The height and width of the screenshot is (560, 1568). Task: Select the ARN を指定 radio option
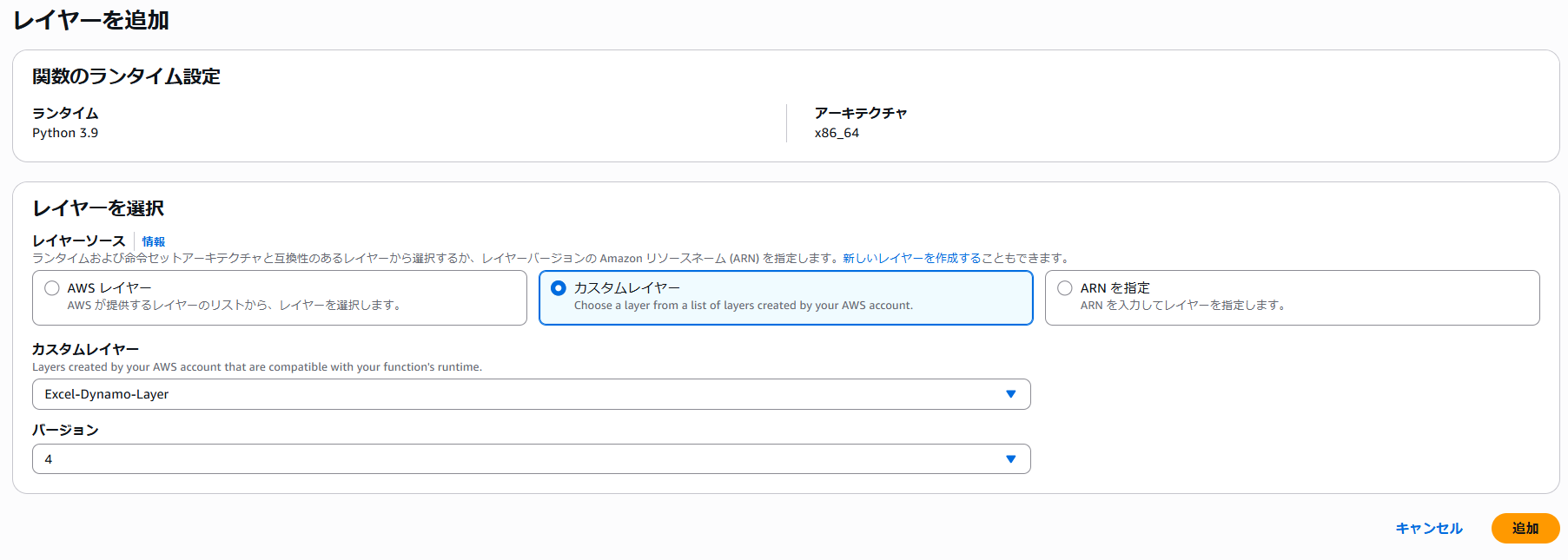1065,288
